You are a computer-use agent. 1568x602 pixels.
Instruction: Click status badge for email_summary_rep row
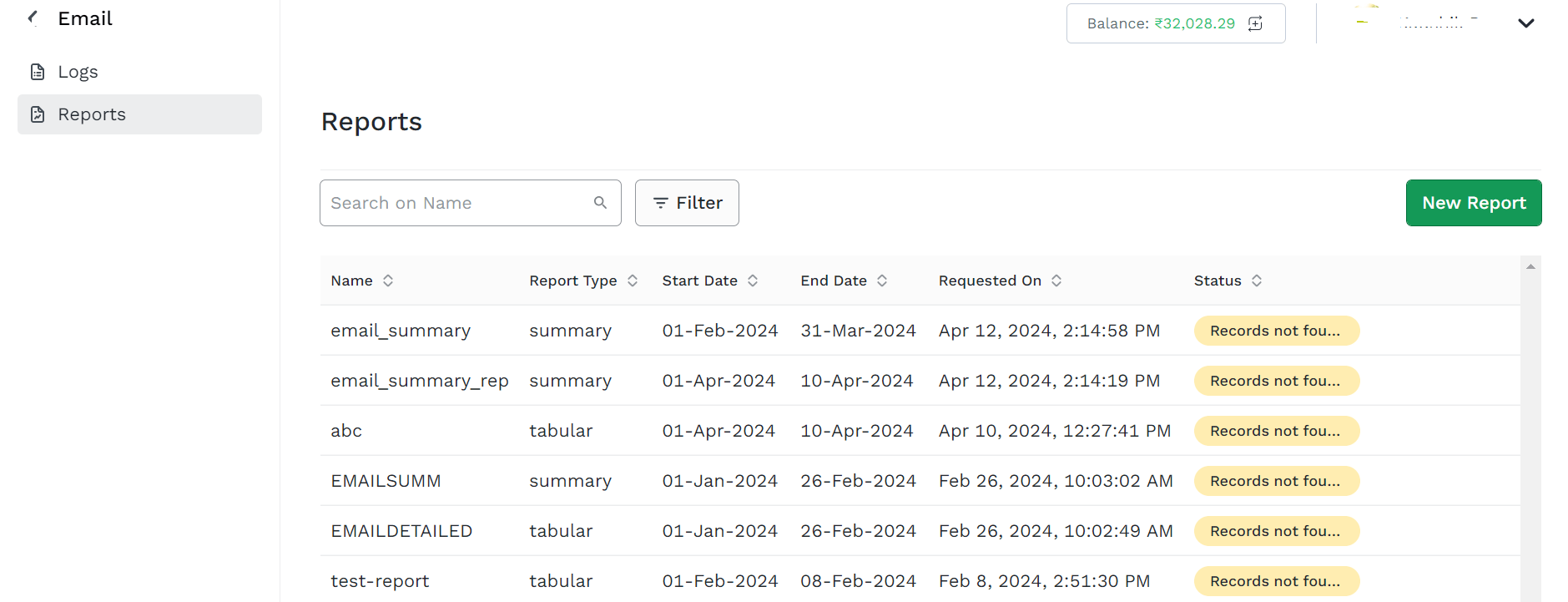click(x=1277, y=381)
